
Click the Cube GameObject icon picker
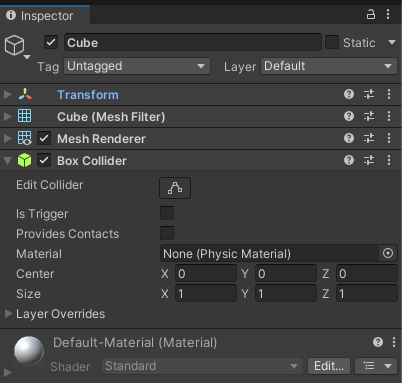(16, 47)
